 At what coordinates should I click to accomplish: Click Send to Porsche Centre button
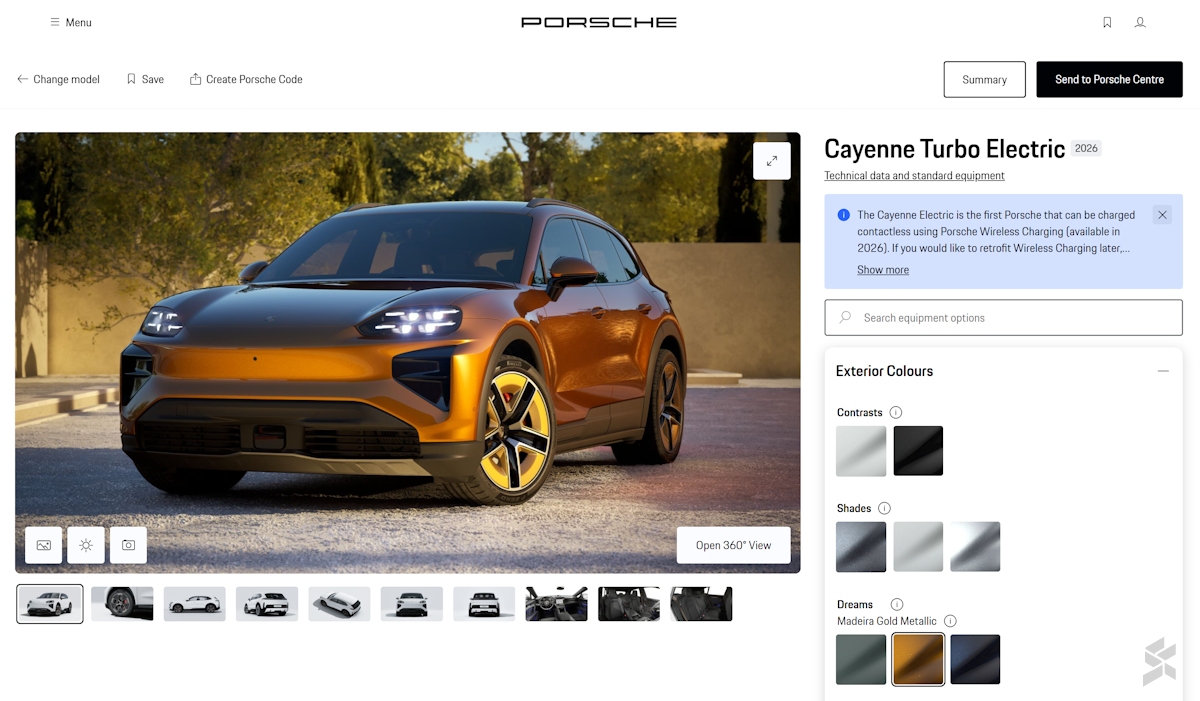click(1109, 80)
